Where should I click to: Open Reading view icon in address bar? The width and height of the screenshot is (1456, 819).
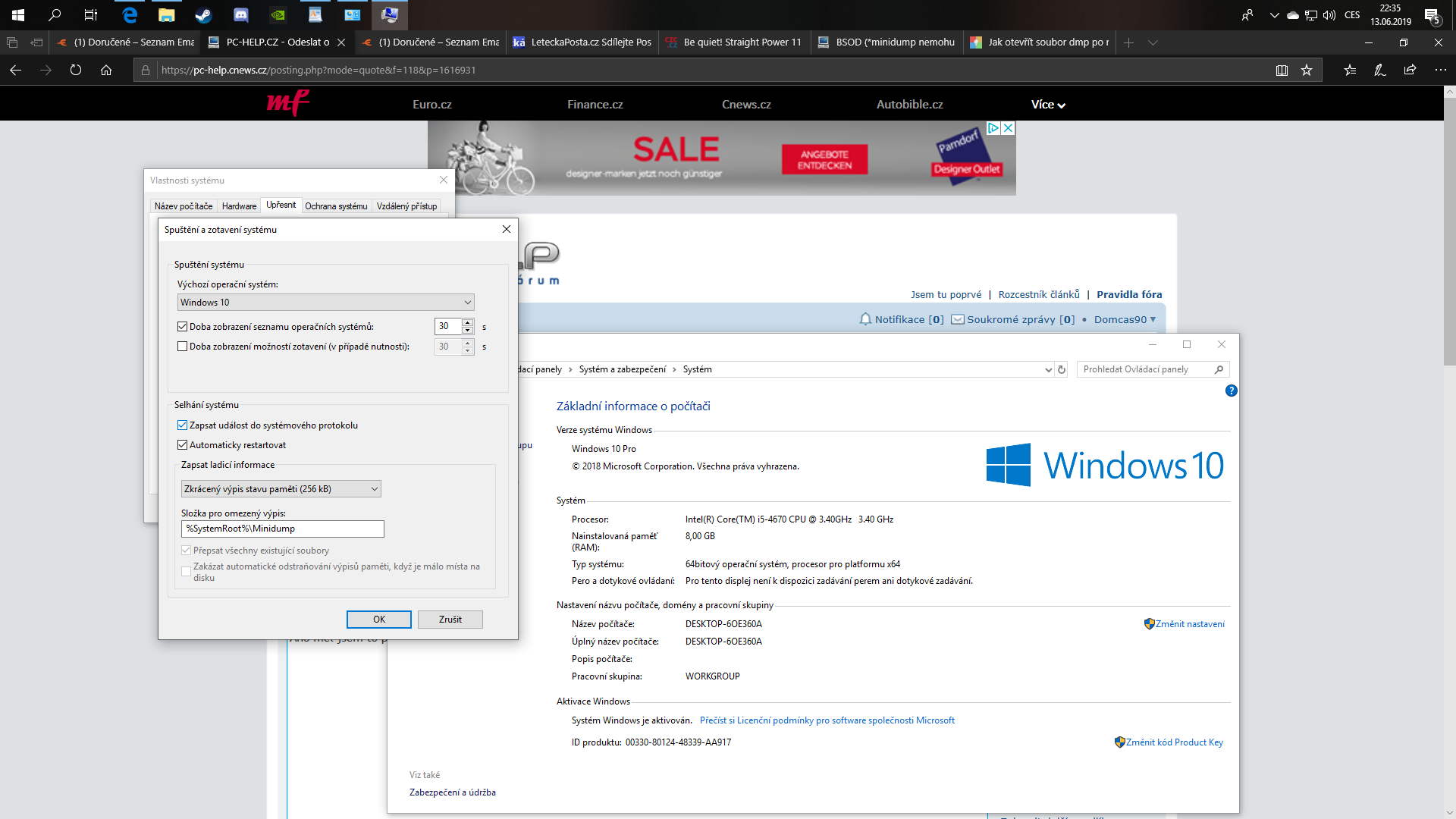pos(1282,70)
